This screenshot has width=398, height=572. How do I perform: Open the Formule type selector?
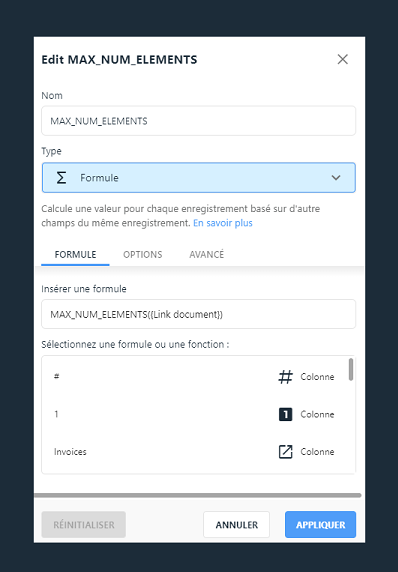click(198, 178)
